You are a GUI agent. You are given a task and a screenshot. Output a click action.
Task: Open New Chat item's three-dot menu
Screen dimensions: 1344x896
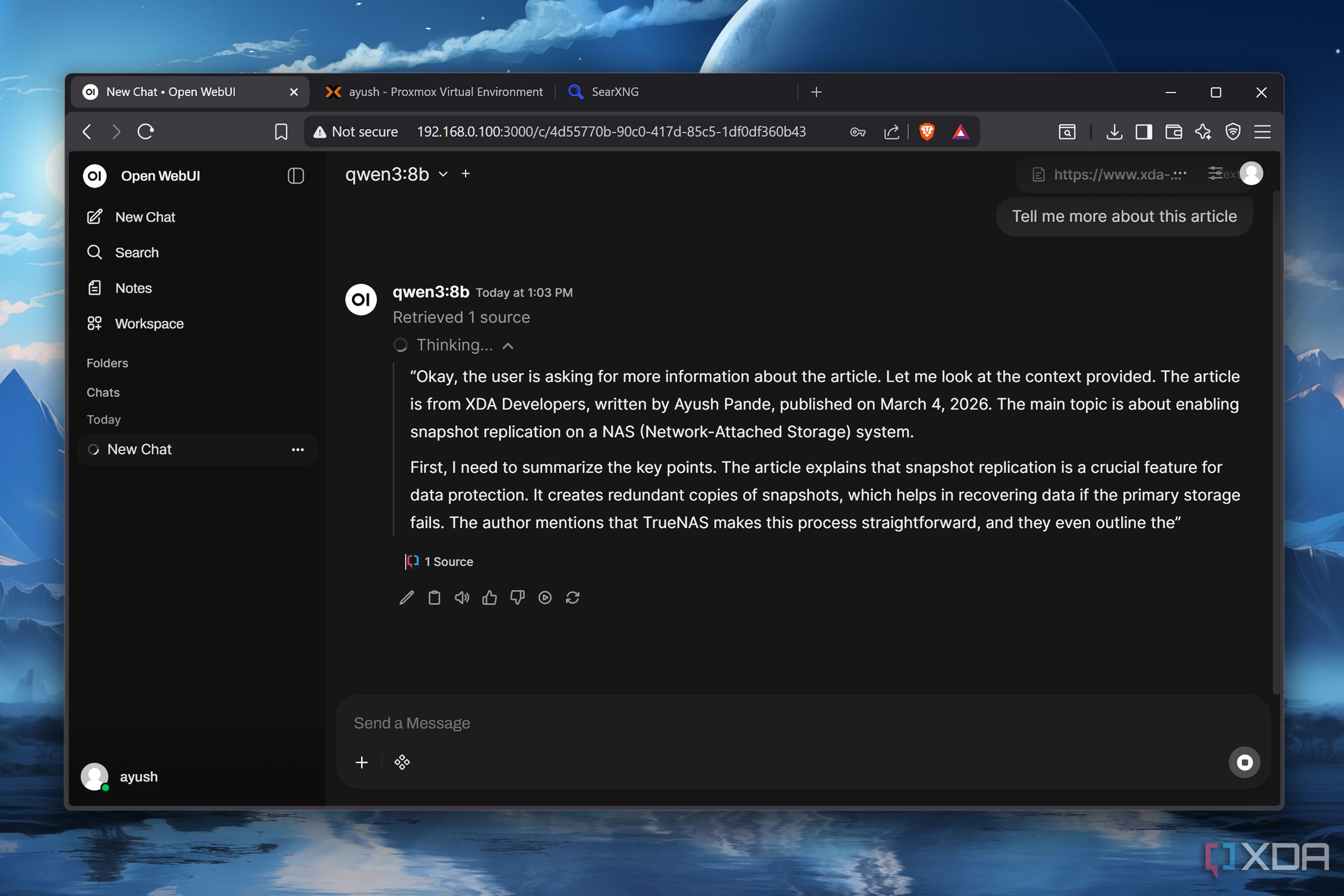coord(298,450)
